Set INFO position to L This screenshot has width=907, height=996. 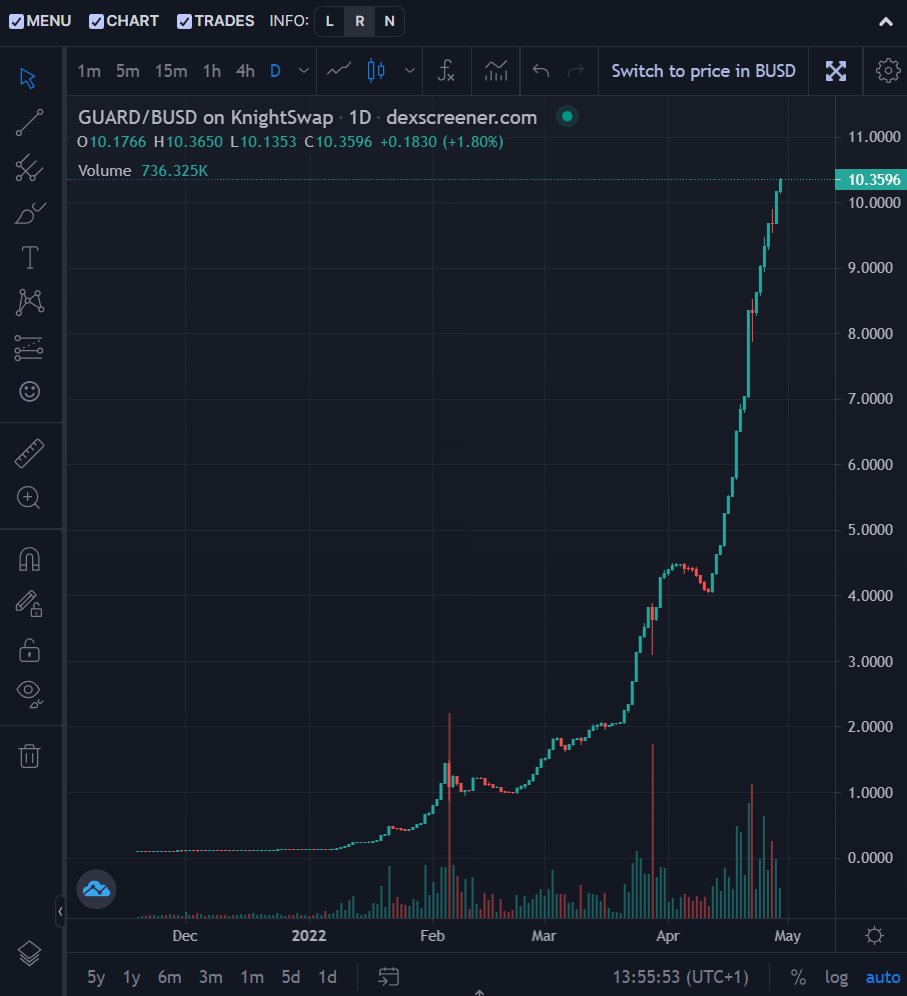click(330, 21)
